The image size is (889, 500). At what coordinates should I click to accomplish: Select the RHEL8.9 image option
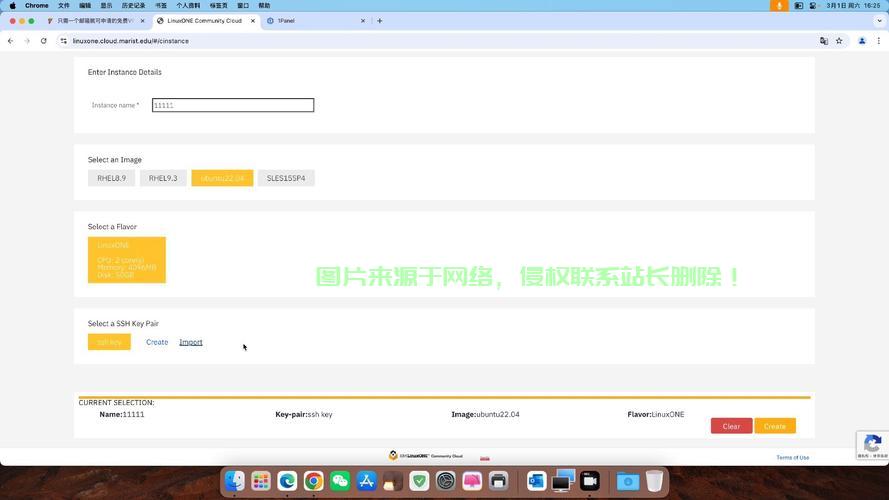click(x=111, y=178)
